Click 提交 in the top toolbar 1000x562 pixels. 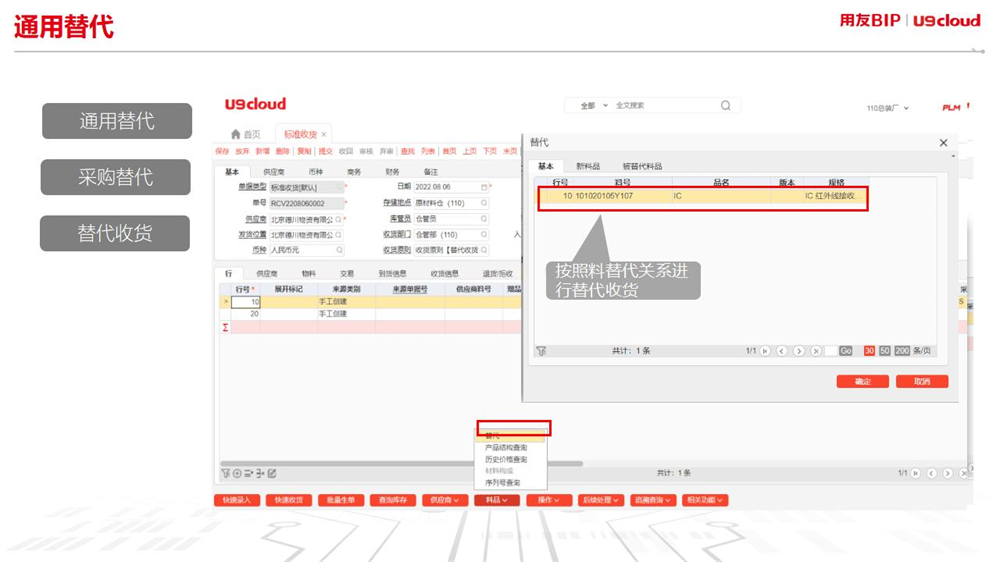coord(326,151)
